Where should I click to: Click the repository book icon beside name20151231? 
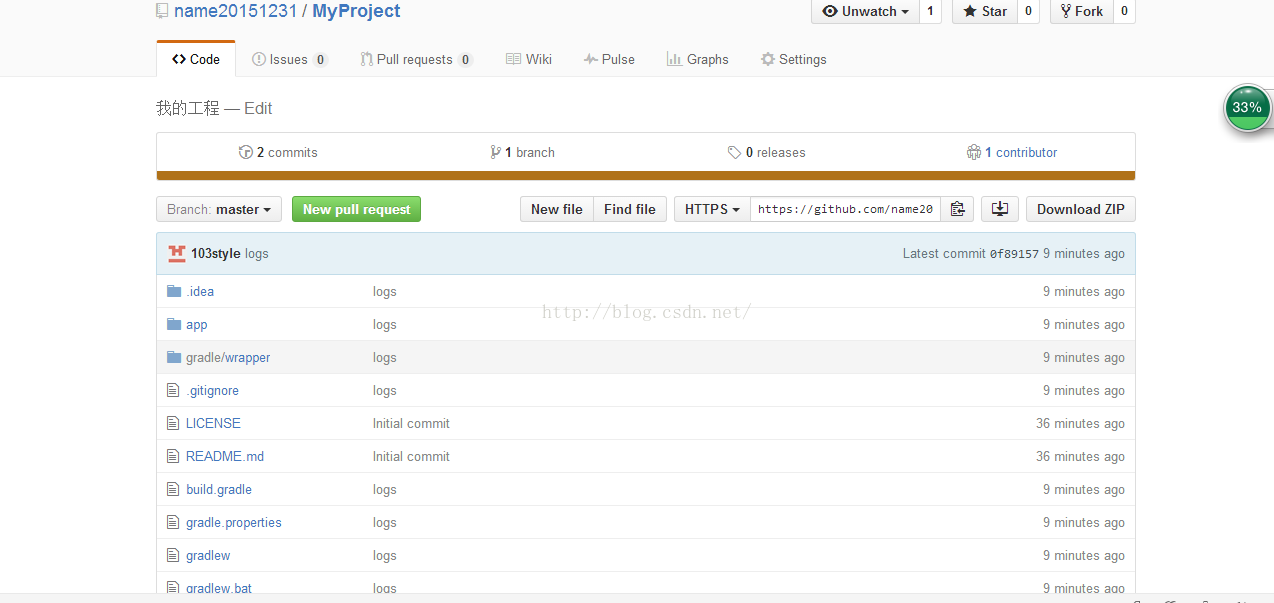[x=162, y=11]
